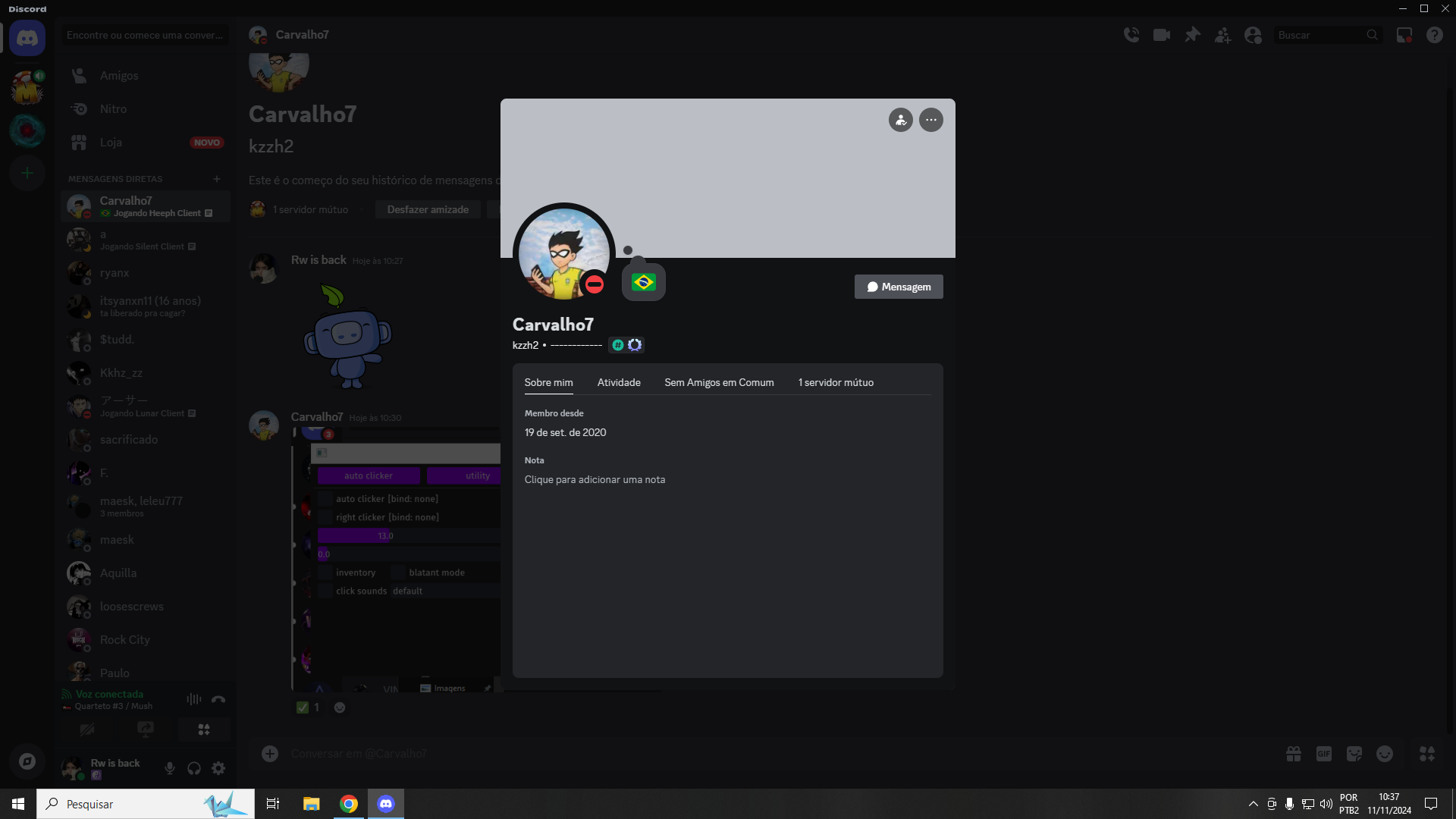Switch to the Atividade tab

[x=619, y=382]
